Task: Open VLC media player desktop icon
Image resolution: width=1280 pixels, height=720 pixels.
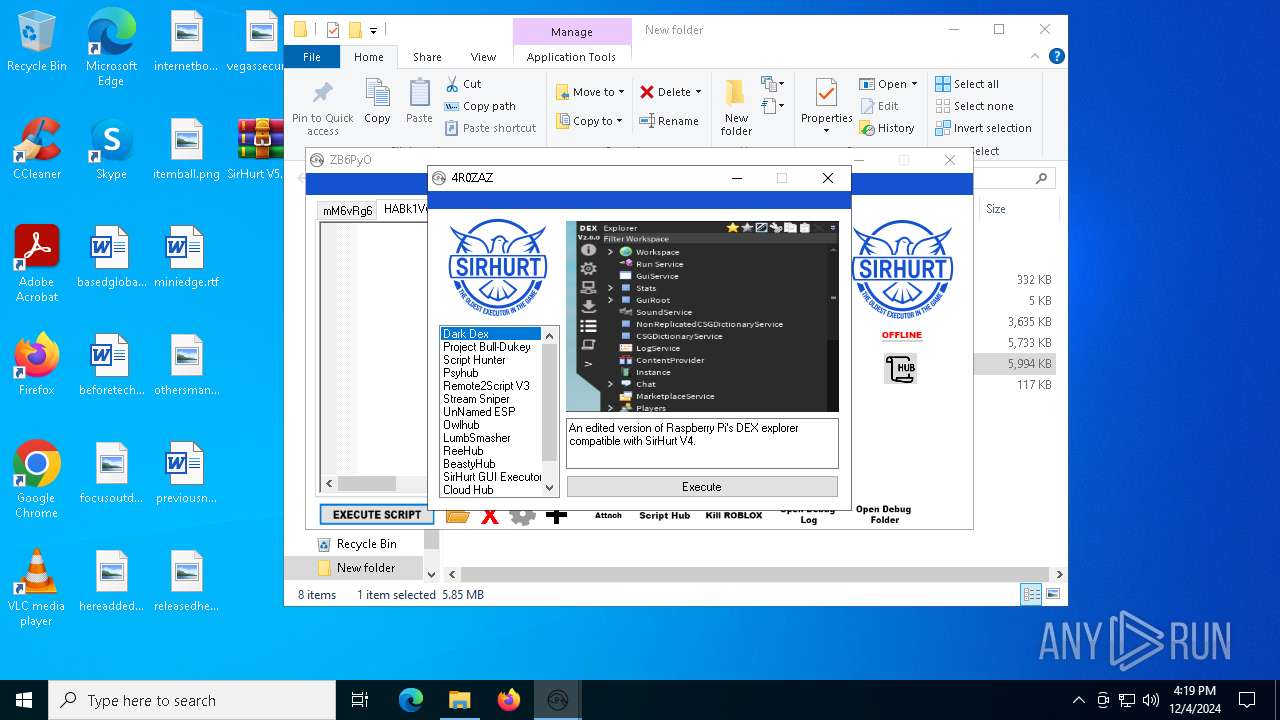Action: point(37,588)
